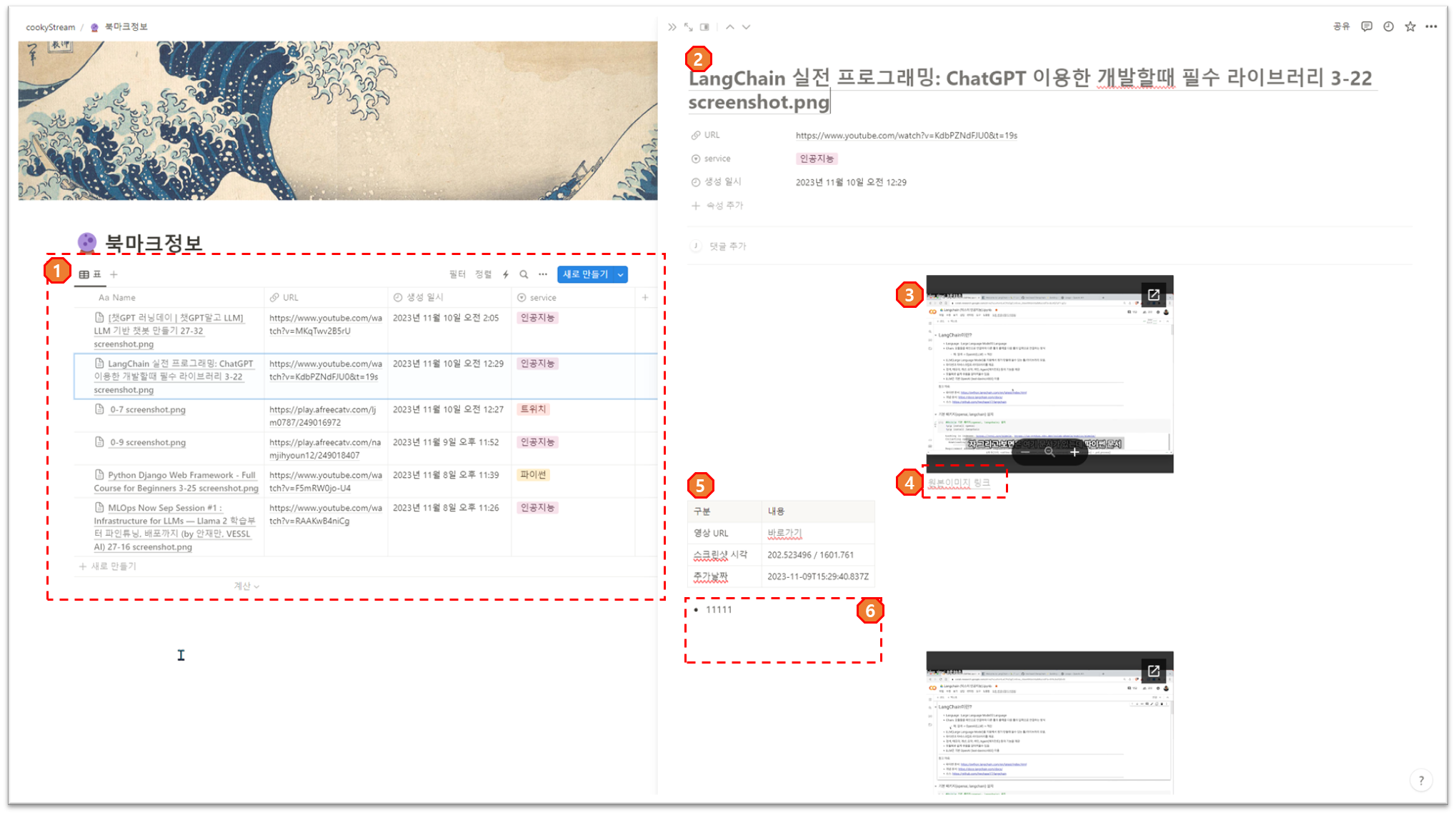This screenshot has width=1456, height=815.
Task: Click the 인공지능 service tag in the page properties
Action: click(x=816, y=159)
